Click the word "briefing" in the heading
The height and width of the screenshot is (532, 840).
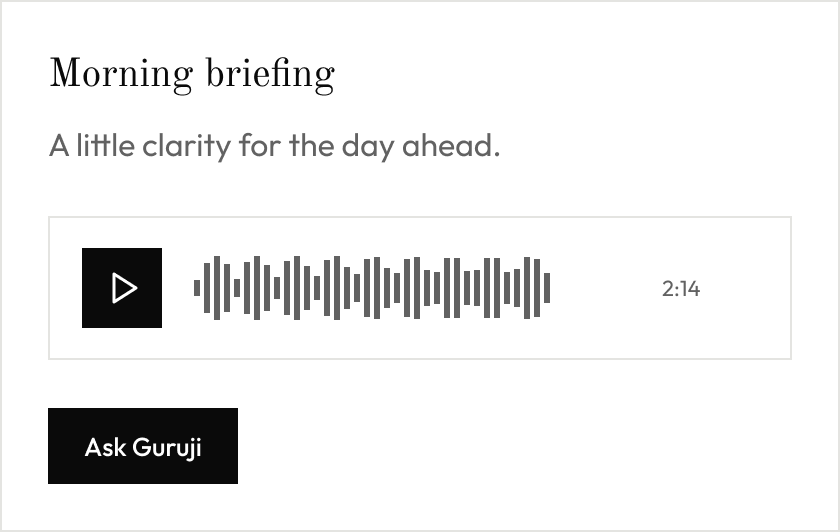click(x=271, y=74)
